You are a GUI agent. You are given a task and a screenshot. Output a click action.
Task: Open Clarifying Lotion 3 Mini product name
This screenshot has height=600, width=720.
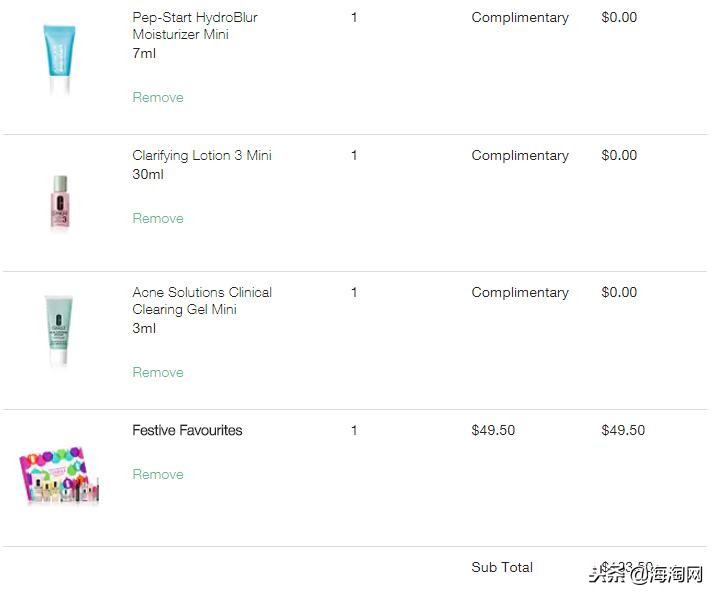201,156
